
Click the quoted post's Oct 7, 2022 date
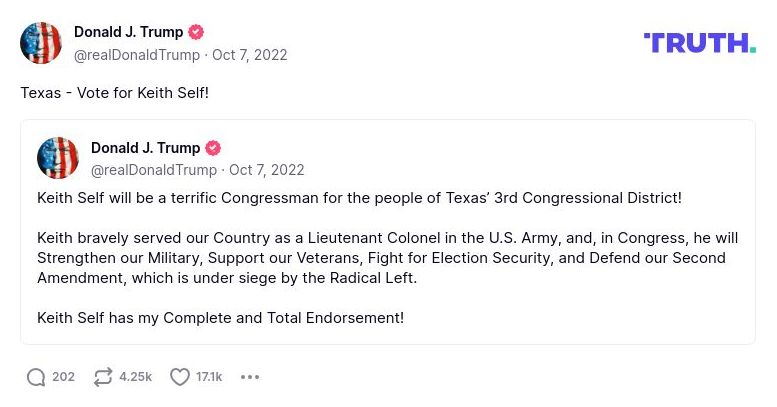point(266,170)
